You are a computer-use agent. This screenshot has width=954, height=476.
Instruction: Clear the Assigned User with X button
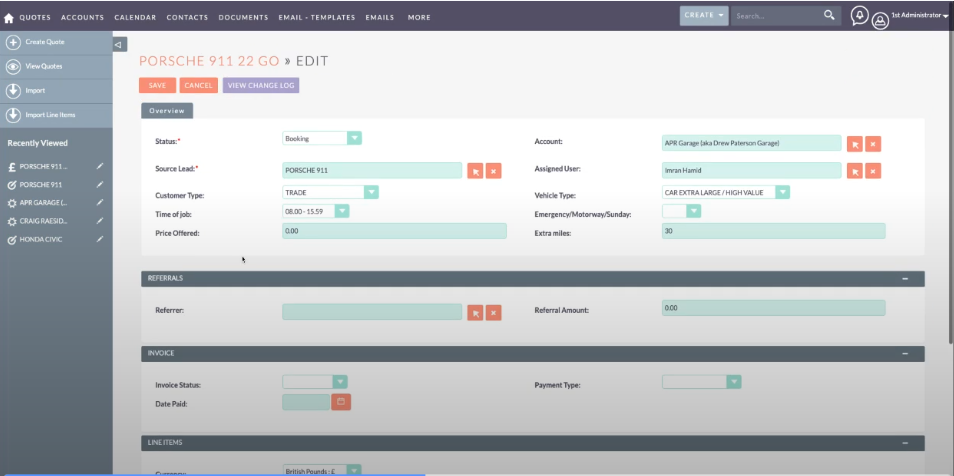pyautogui.click(x=873, y=171)
